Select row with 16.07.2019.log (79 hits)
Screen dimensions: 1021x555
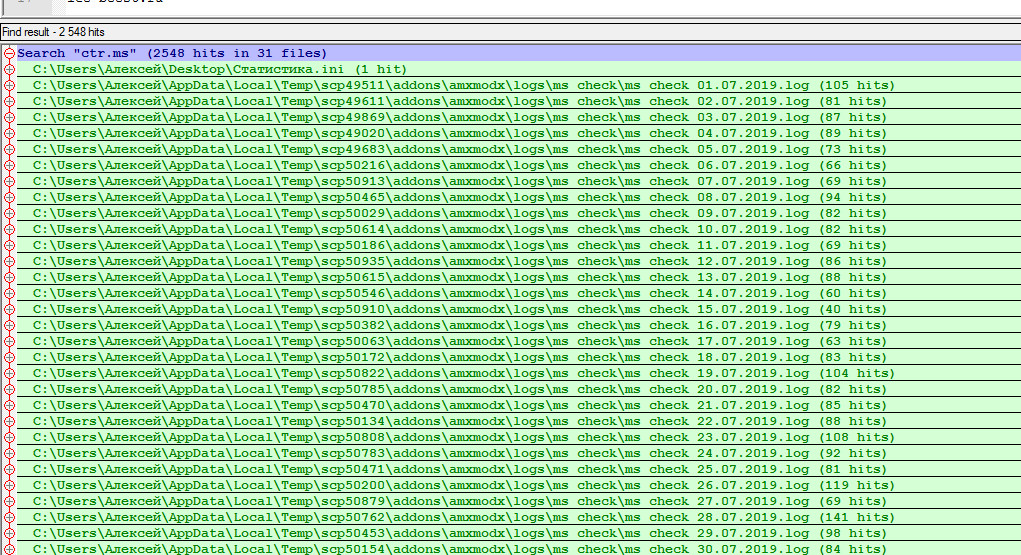coord(518,326)
